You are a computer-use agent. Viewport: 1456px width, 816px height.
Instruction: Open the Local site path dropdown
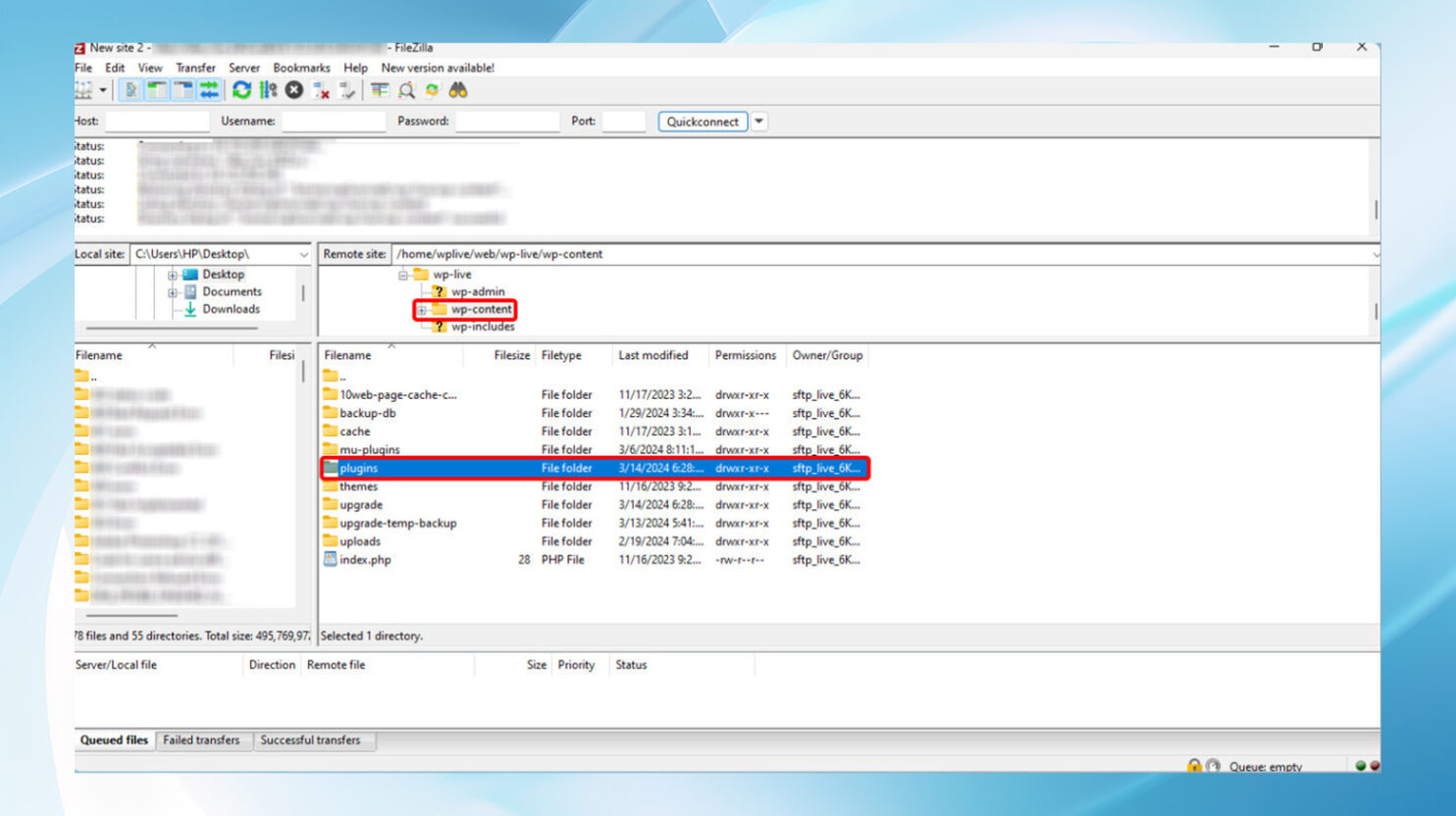303,254
